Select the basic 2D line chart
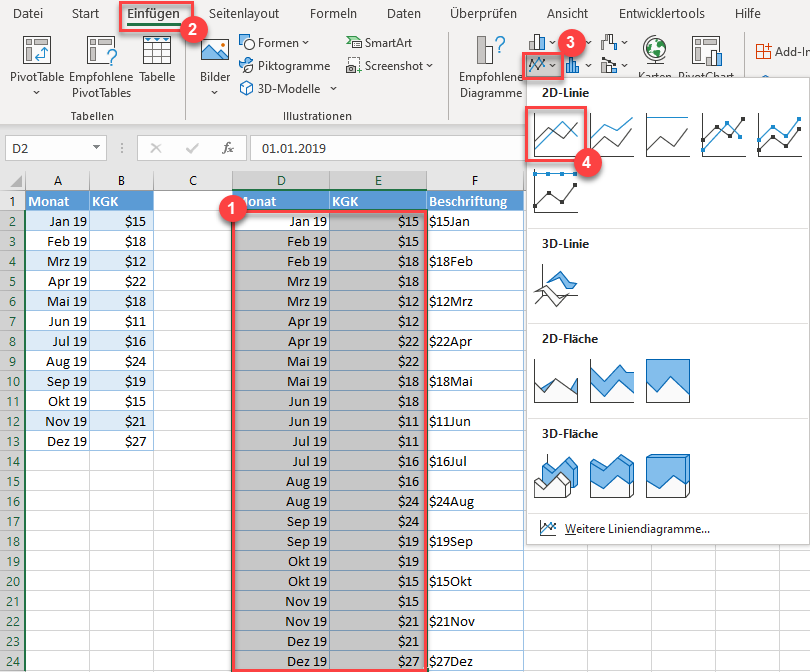Screen dimensions: 810x672 (556, 135)
